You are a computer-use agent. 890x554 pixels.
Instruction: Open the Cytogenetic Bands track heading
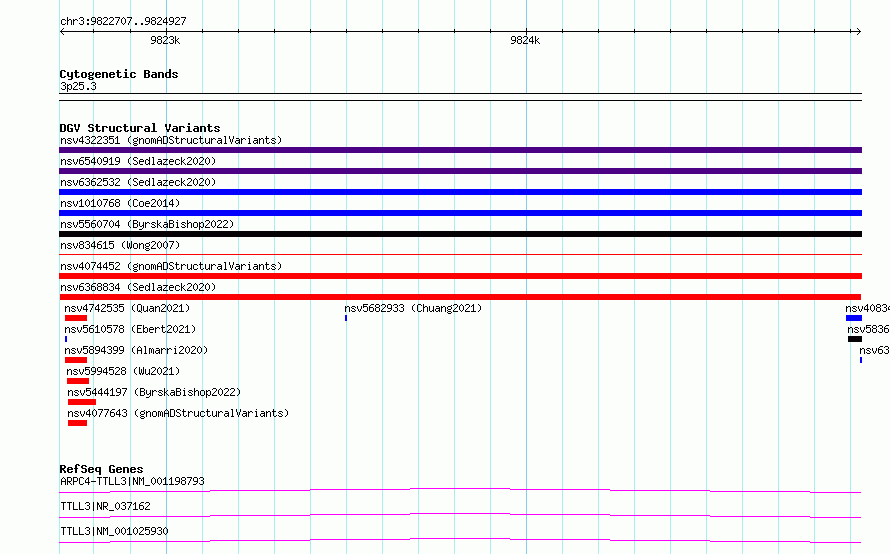tap(119, 74)
